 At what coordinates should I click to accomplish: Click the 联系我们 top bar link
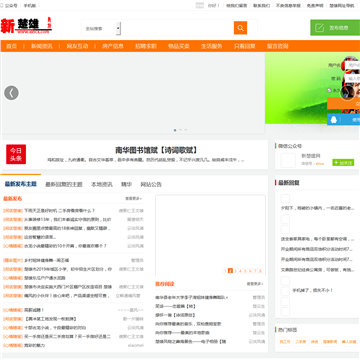click(x=261, y=6)
